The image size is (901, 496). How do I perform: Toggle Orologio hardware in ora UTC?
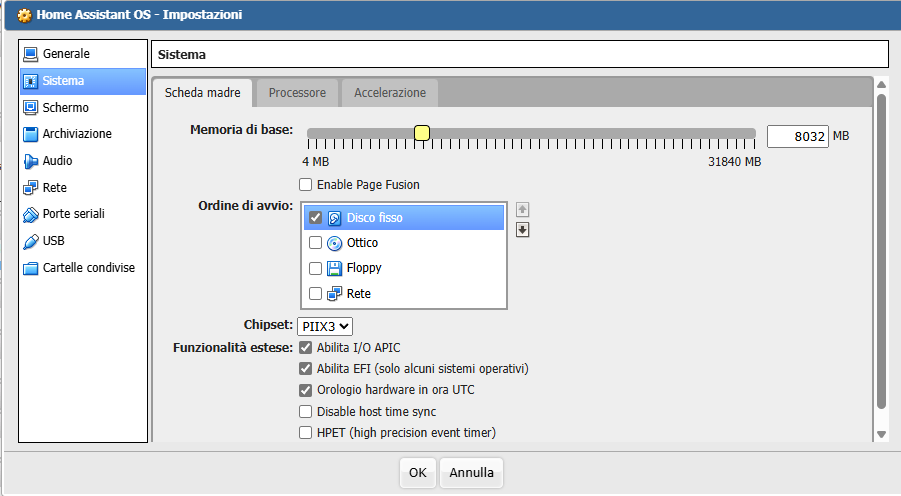306,390
